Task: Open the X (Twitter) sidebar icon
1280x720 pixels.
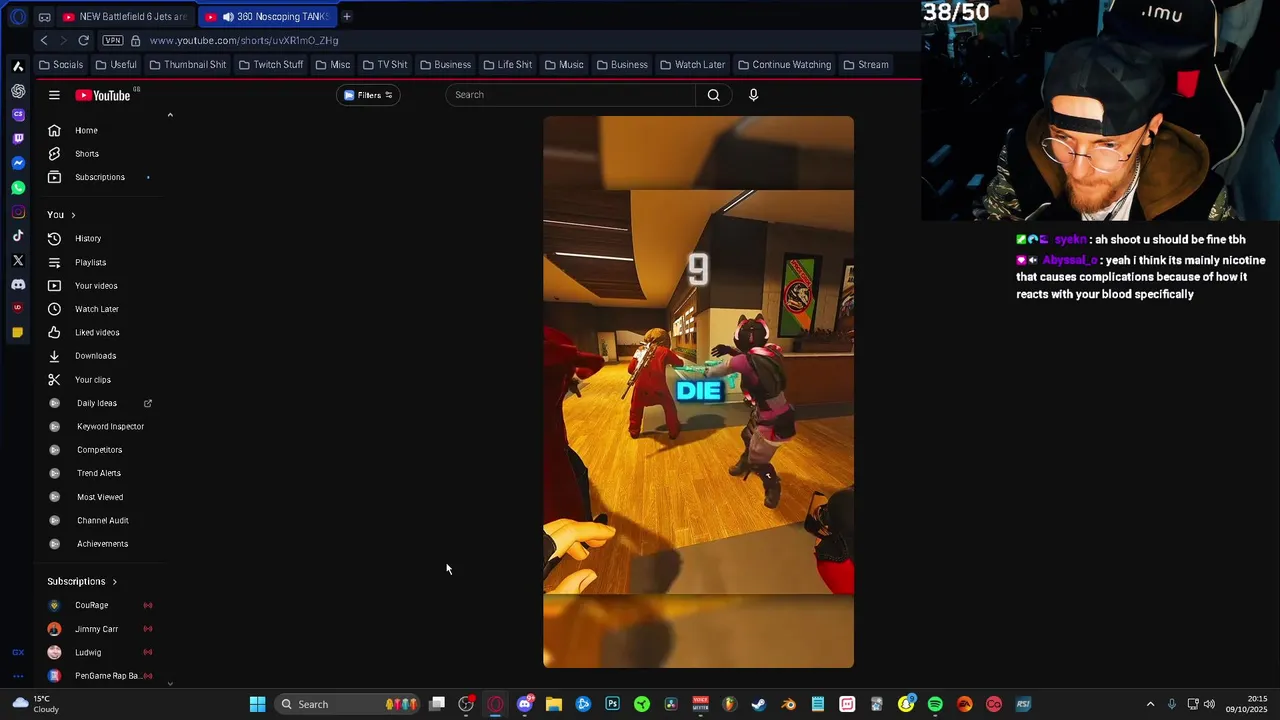Action: 18,260
